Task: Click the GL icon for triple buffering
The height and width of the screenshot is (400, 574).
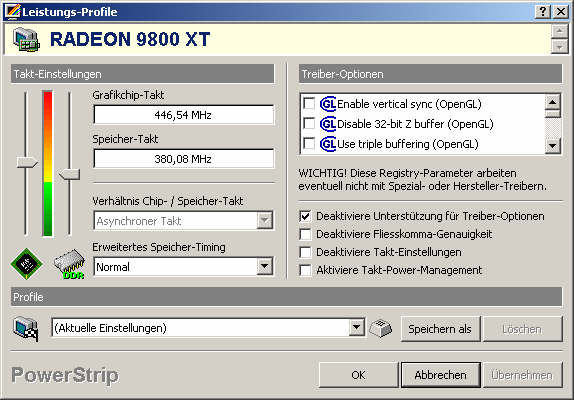Action: pyautogui.click(x=328, y=144)
